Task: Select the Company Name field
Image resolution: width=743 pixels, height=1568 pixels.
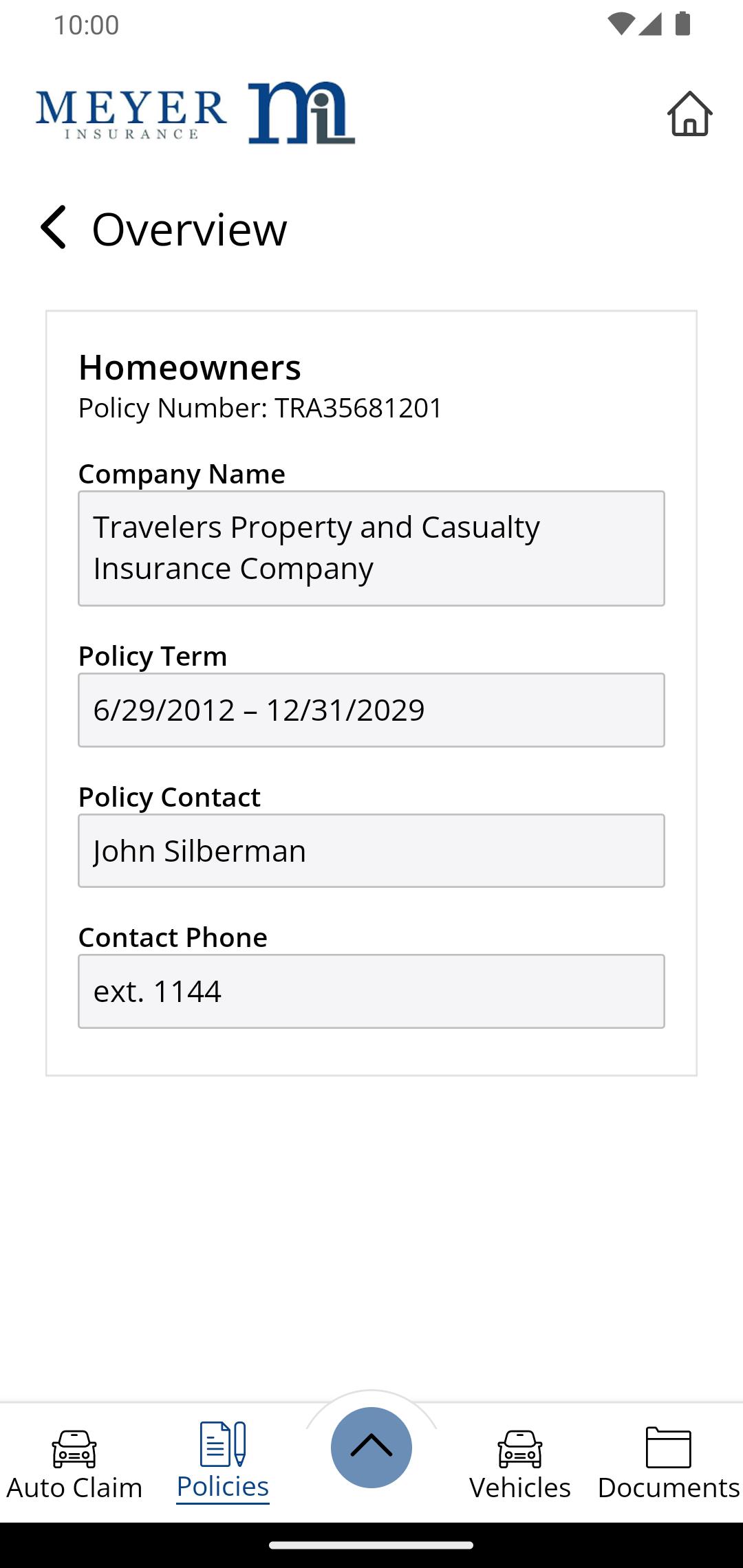Action: coord(371,548)
